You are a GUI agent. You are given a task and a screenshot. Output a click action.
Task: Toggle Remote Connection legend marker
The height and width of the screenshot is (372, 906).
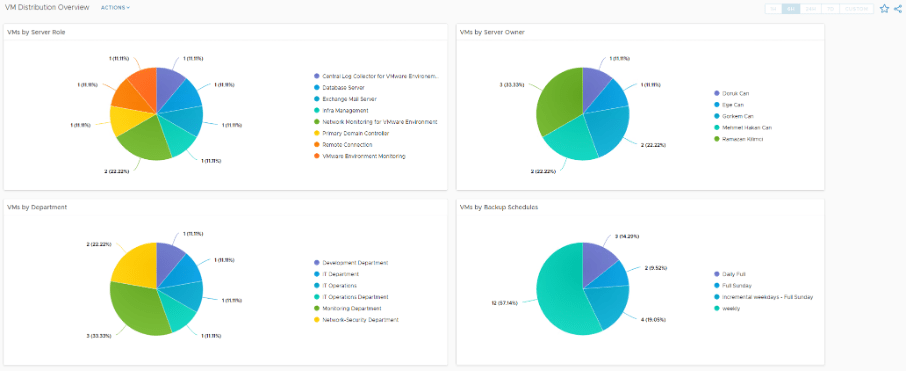pos(317,144)
